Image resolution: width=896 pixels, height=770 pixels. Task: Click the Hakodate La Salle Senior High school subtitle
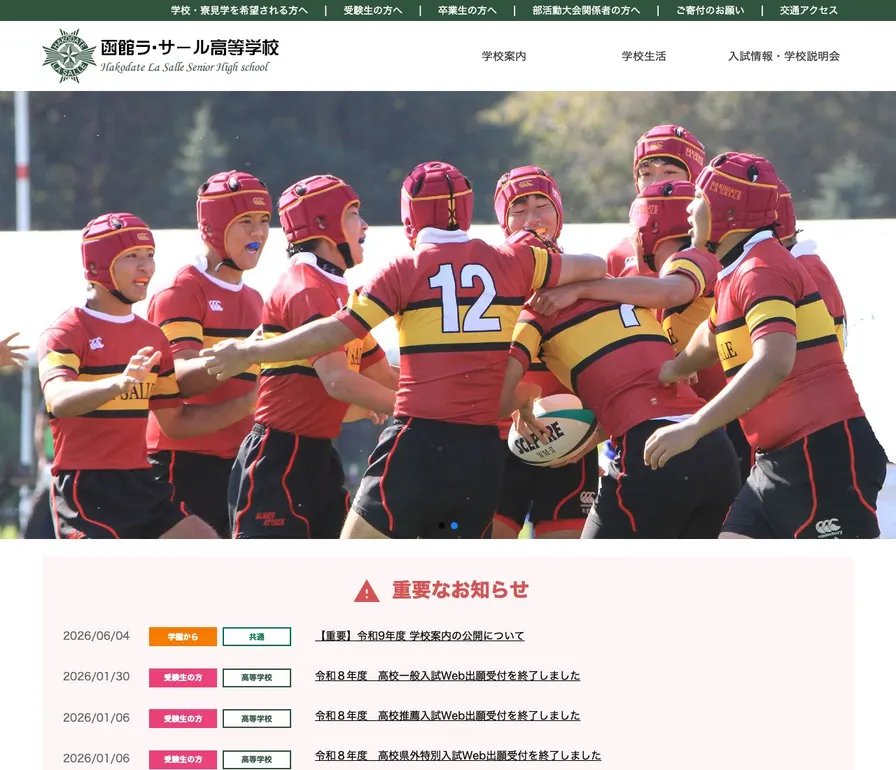pos(185,67)
